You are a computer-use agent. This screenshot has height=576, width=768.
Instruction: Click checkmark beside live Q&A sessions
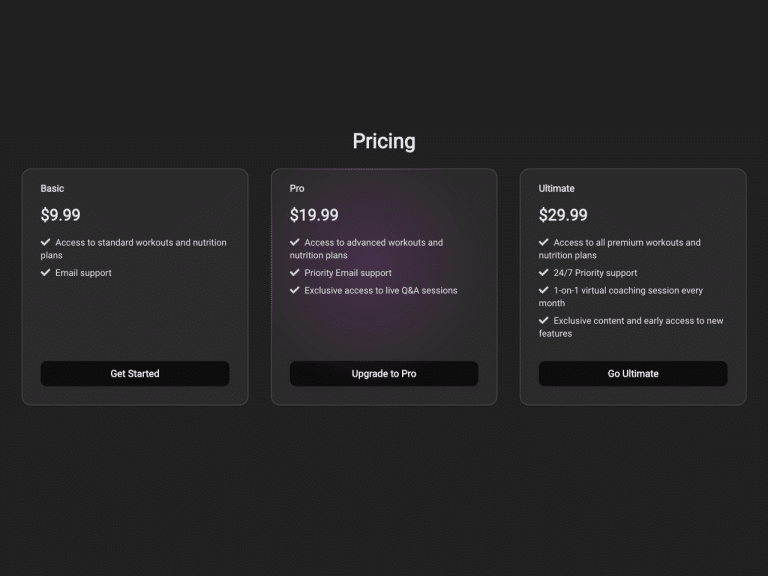pyautogui.click(x=295, y=290)
